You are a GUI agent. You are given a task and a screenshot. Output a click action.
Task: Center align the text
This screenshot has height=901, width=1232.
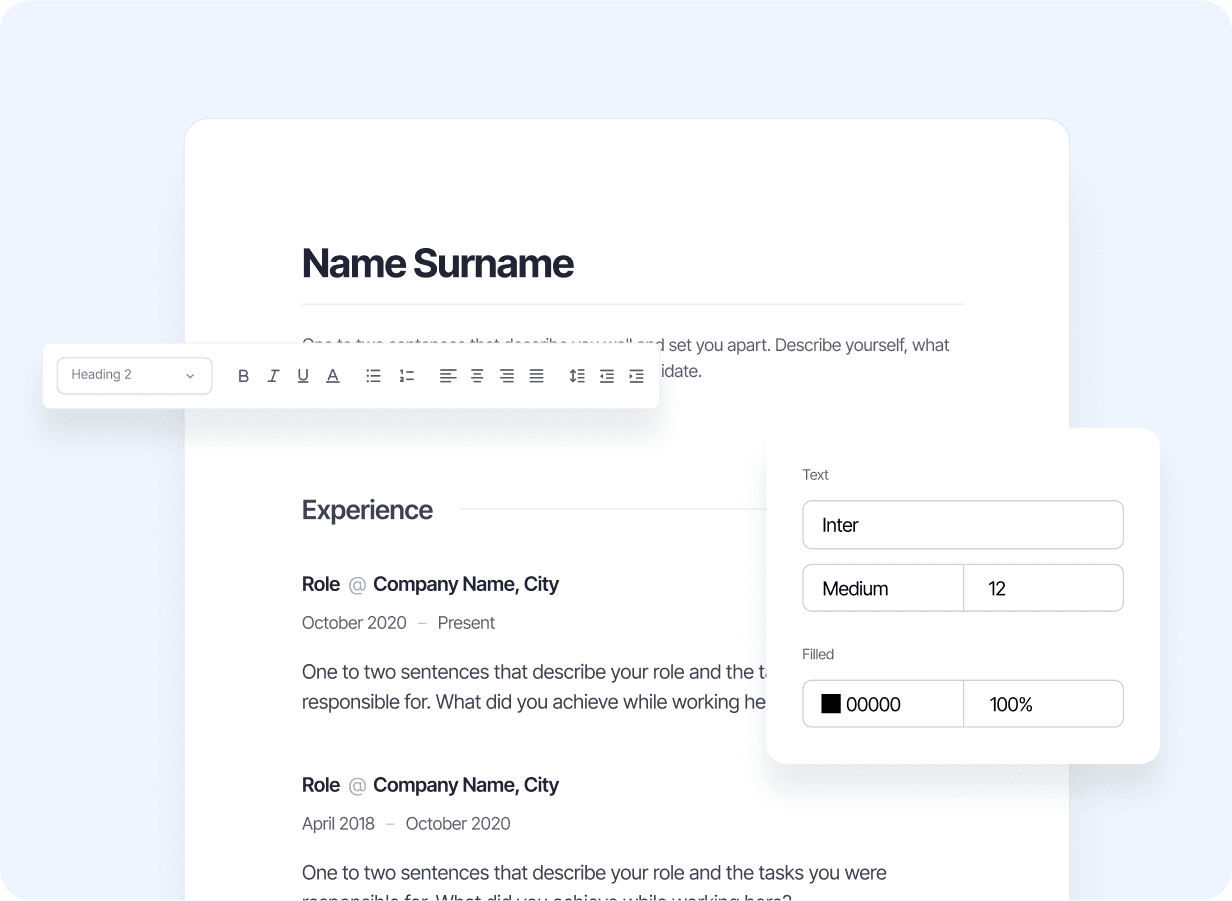[477, 376]
